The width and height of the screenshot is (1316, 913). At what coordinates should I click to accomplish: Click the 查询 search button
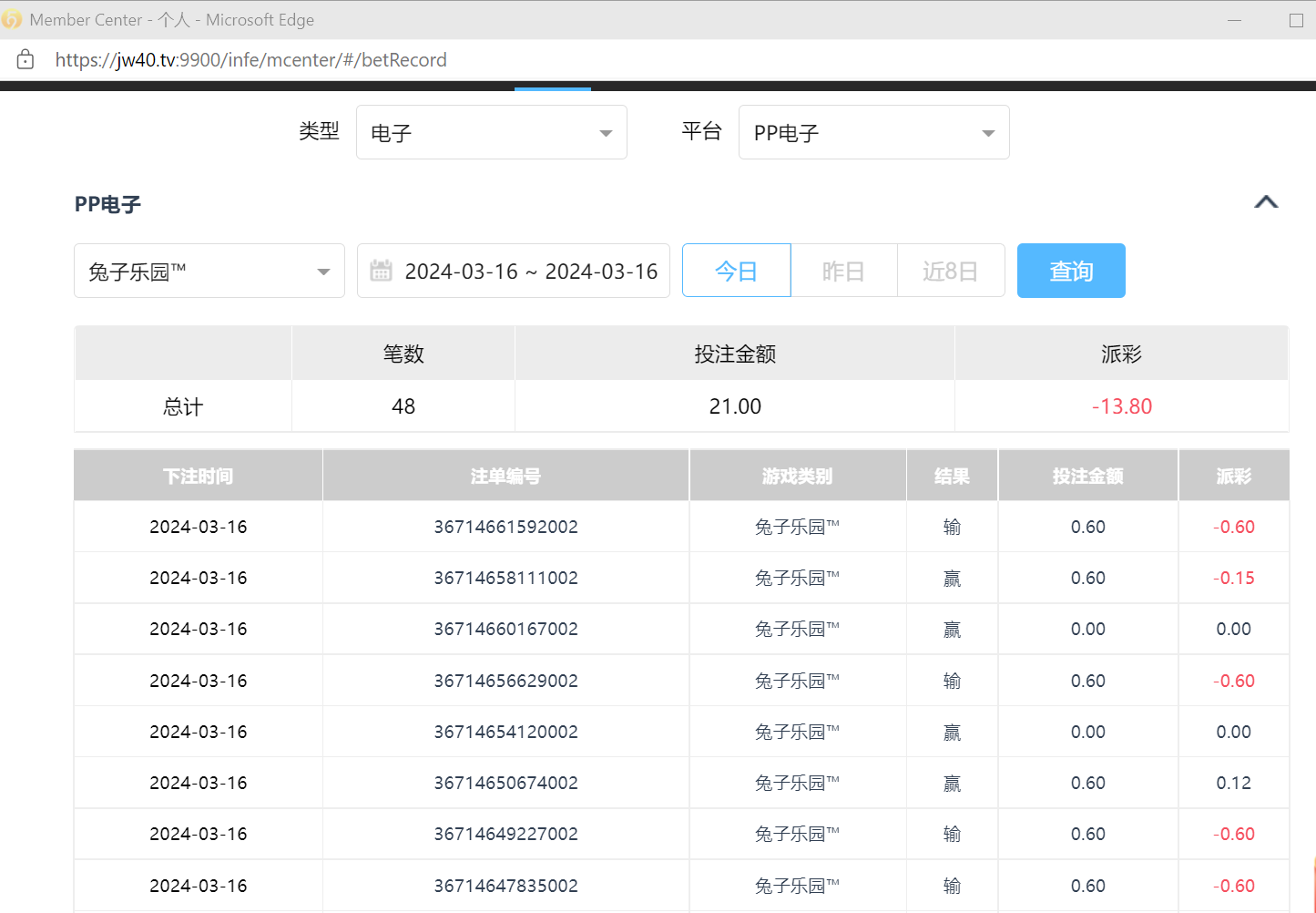(x=1071, y=271)
